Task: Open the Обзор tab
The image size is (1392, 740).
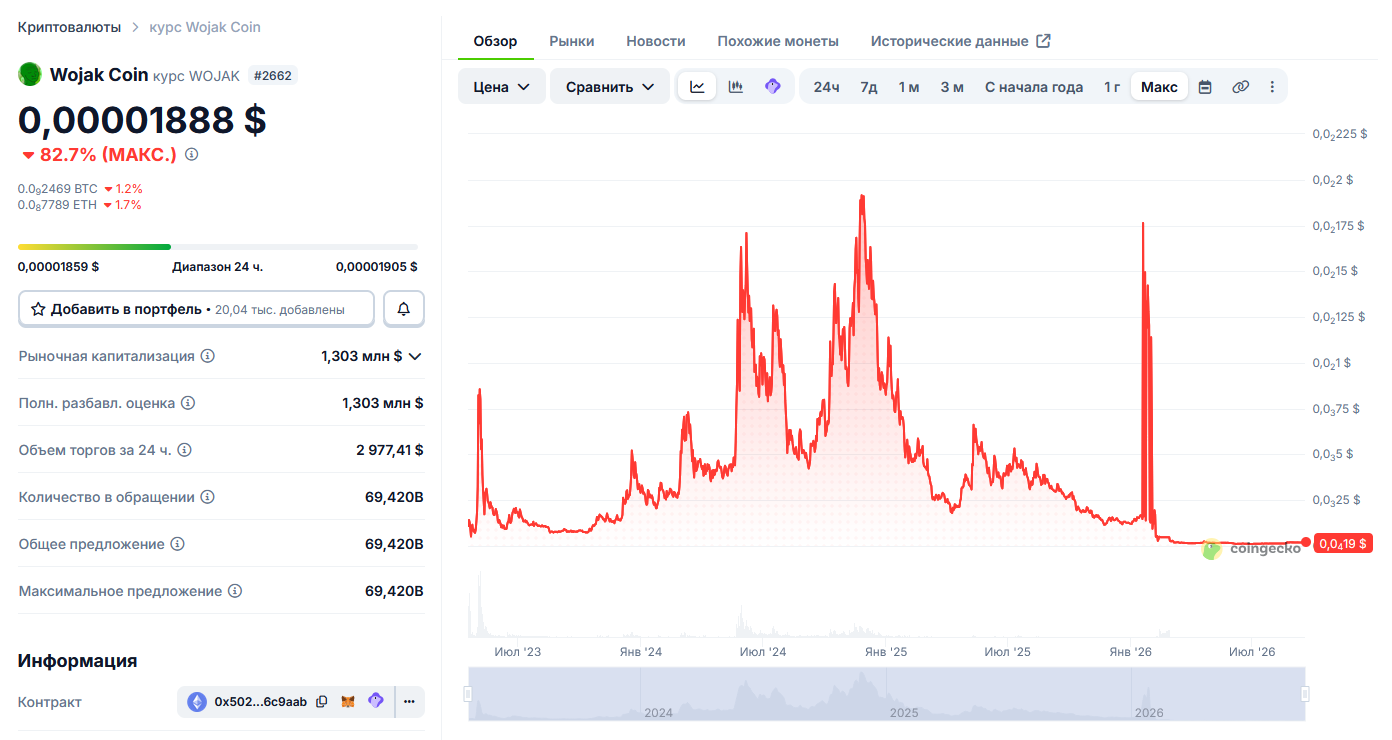Action: (x=495, y=41)
